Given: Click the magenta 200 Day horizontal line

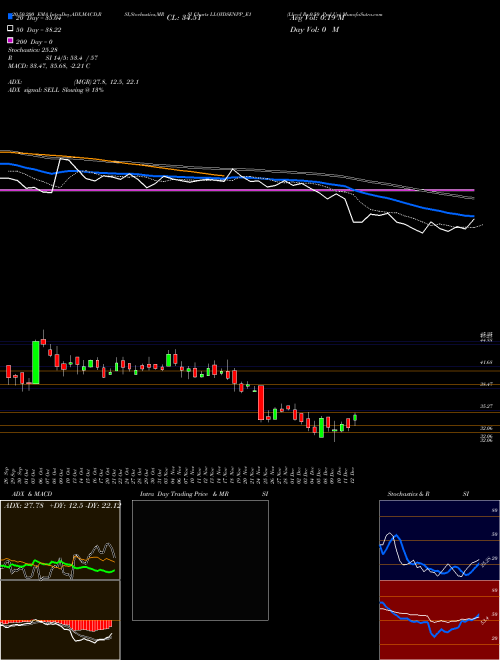Looking at the screenshot, I should [x=237, y=190].
